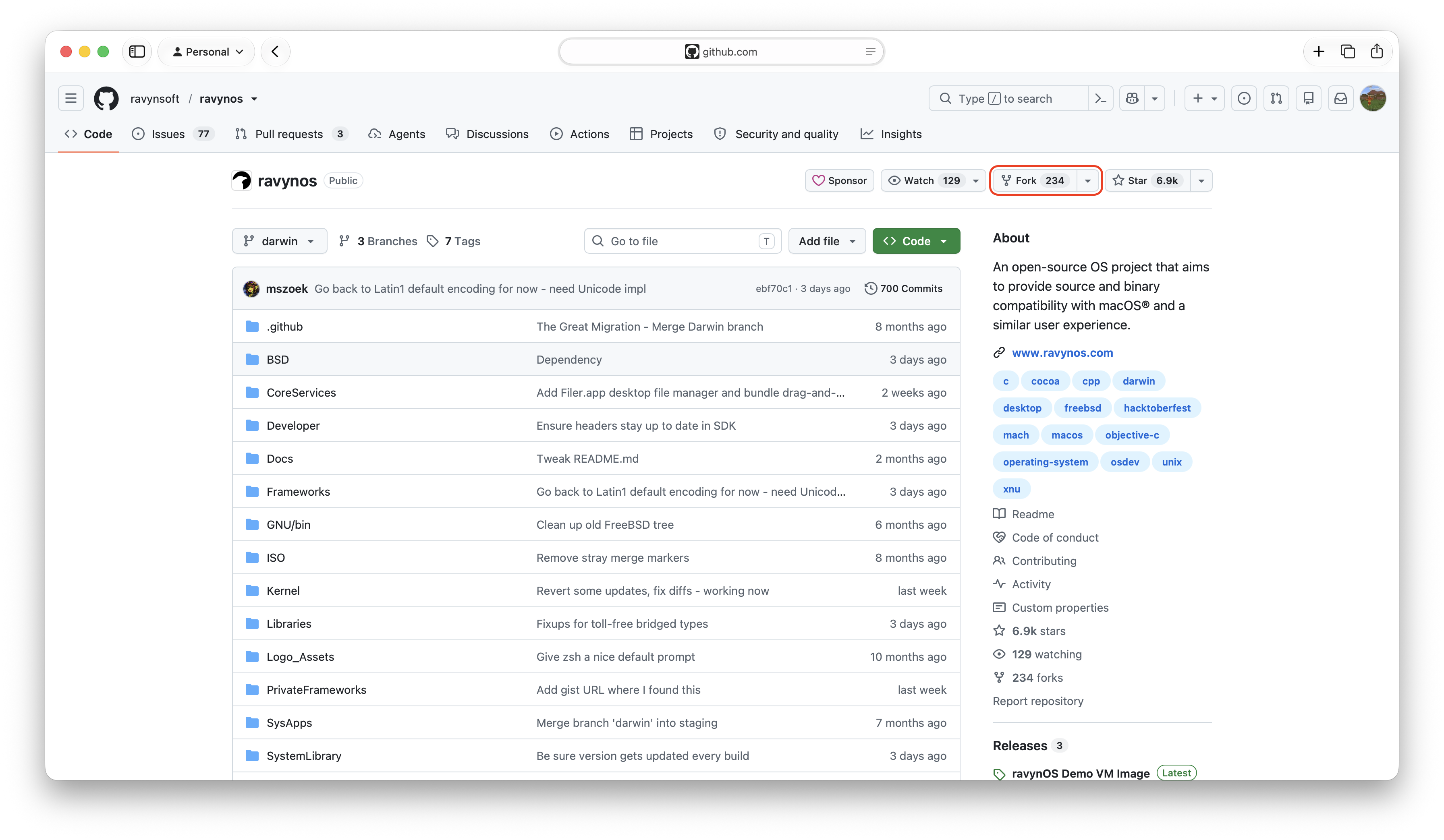
Task: View the 7 Tags link
Action: [x=453, y=241]
